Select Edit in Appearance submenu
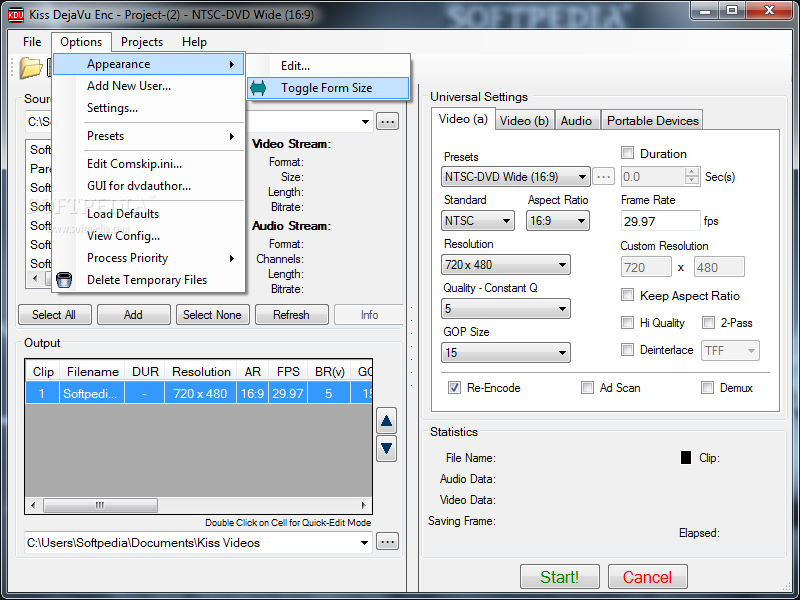 tap(329, 66)
